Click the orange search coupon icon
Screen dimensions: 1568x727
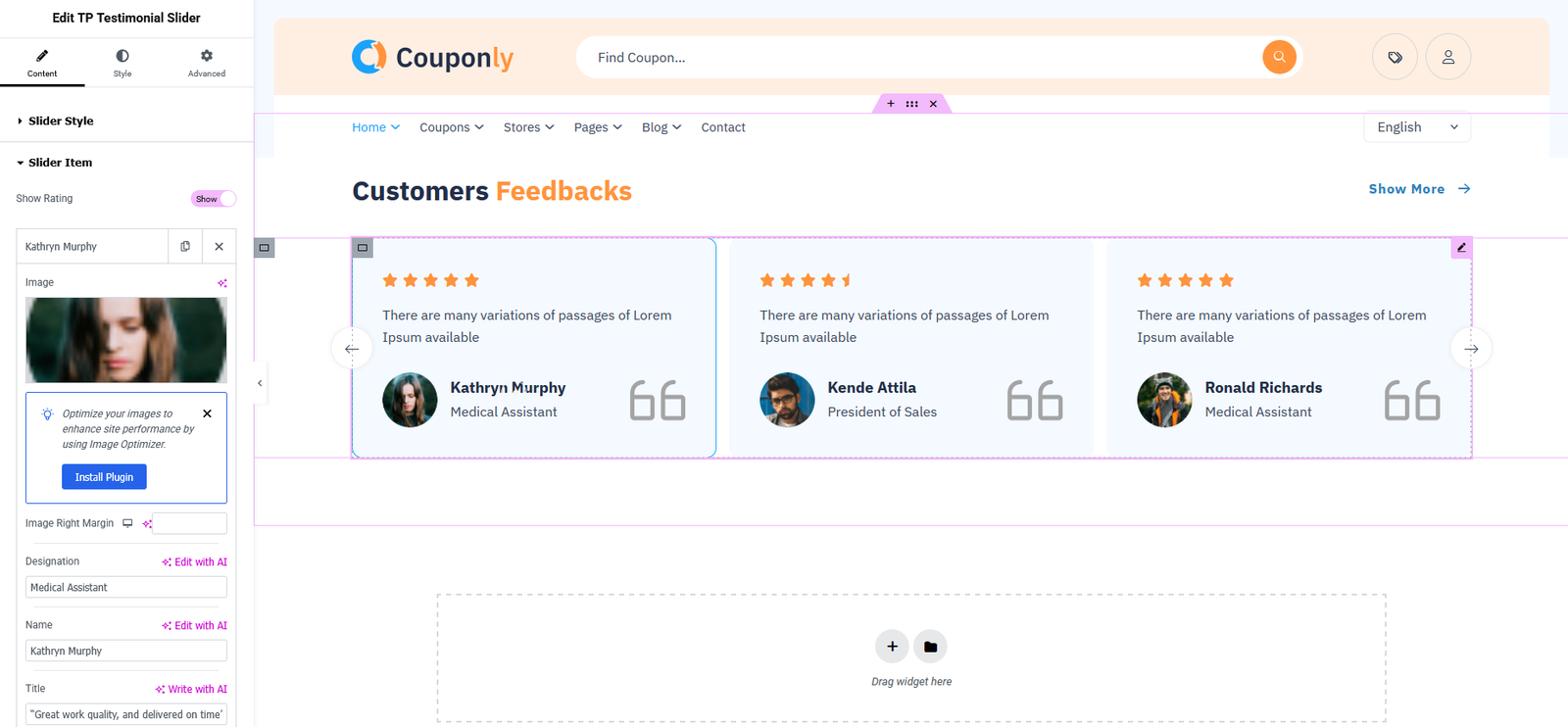[1279, 57]
